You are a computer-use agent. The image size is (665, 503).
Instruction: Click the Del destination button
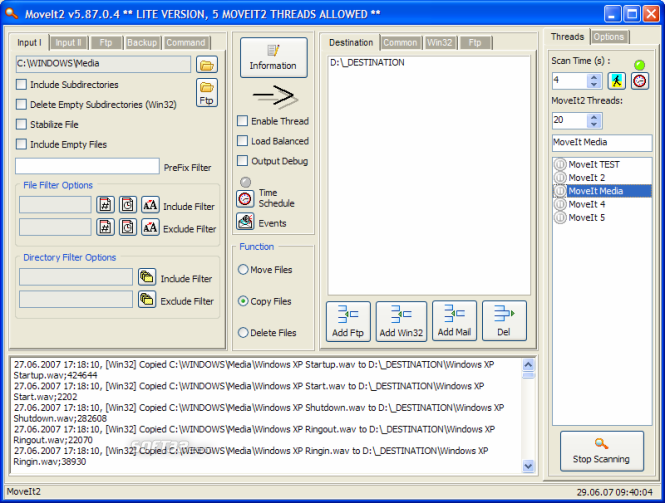coord(504,321)
